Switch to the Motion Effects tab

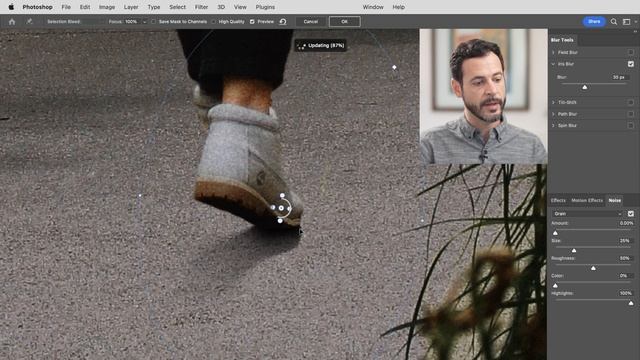[587, 200]
